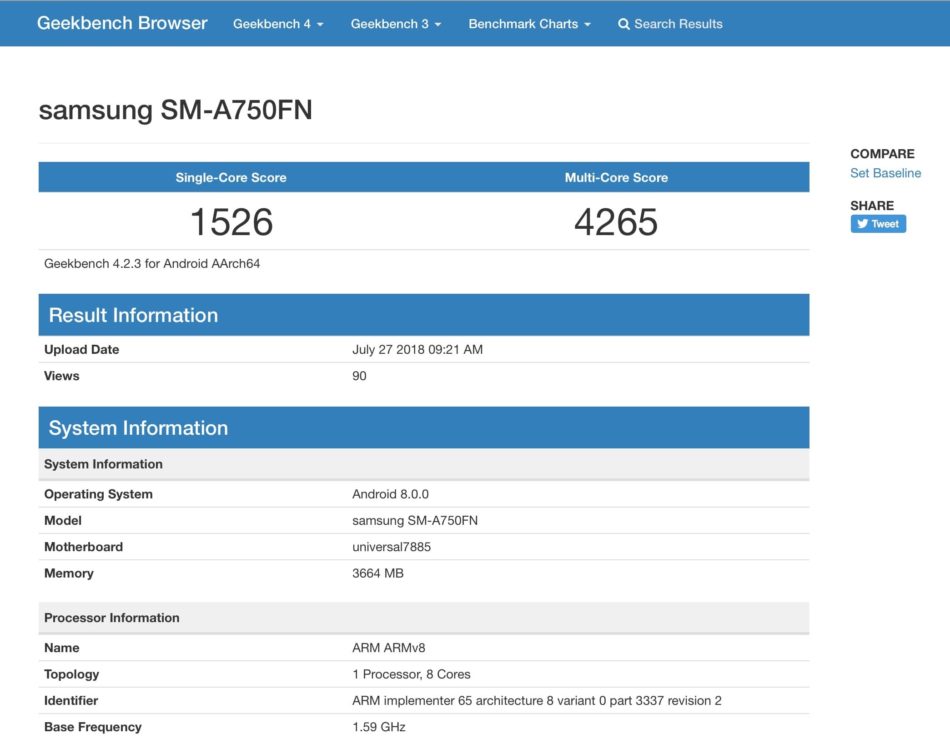Click the Views label

coord(62,376)
